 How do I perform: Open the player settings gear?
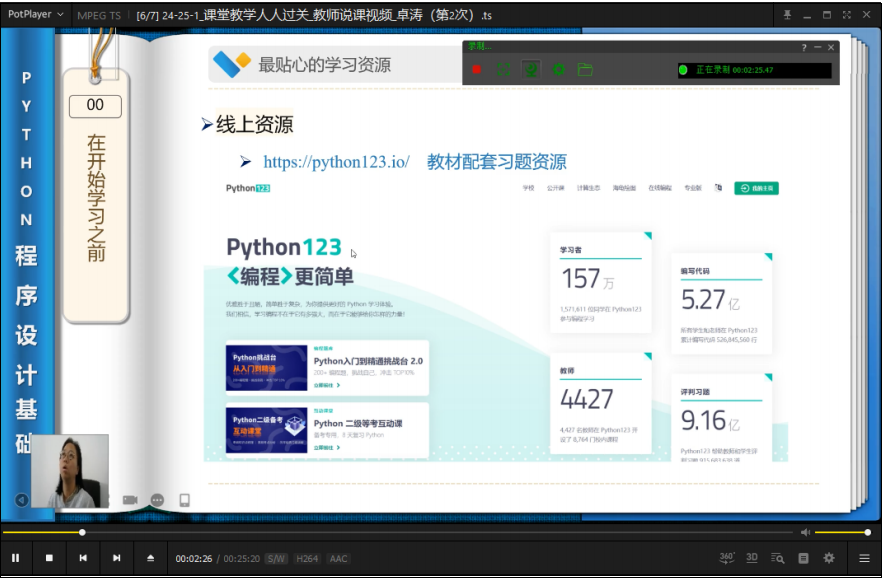(x=828, y=558)
